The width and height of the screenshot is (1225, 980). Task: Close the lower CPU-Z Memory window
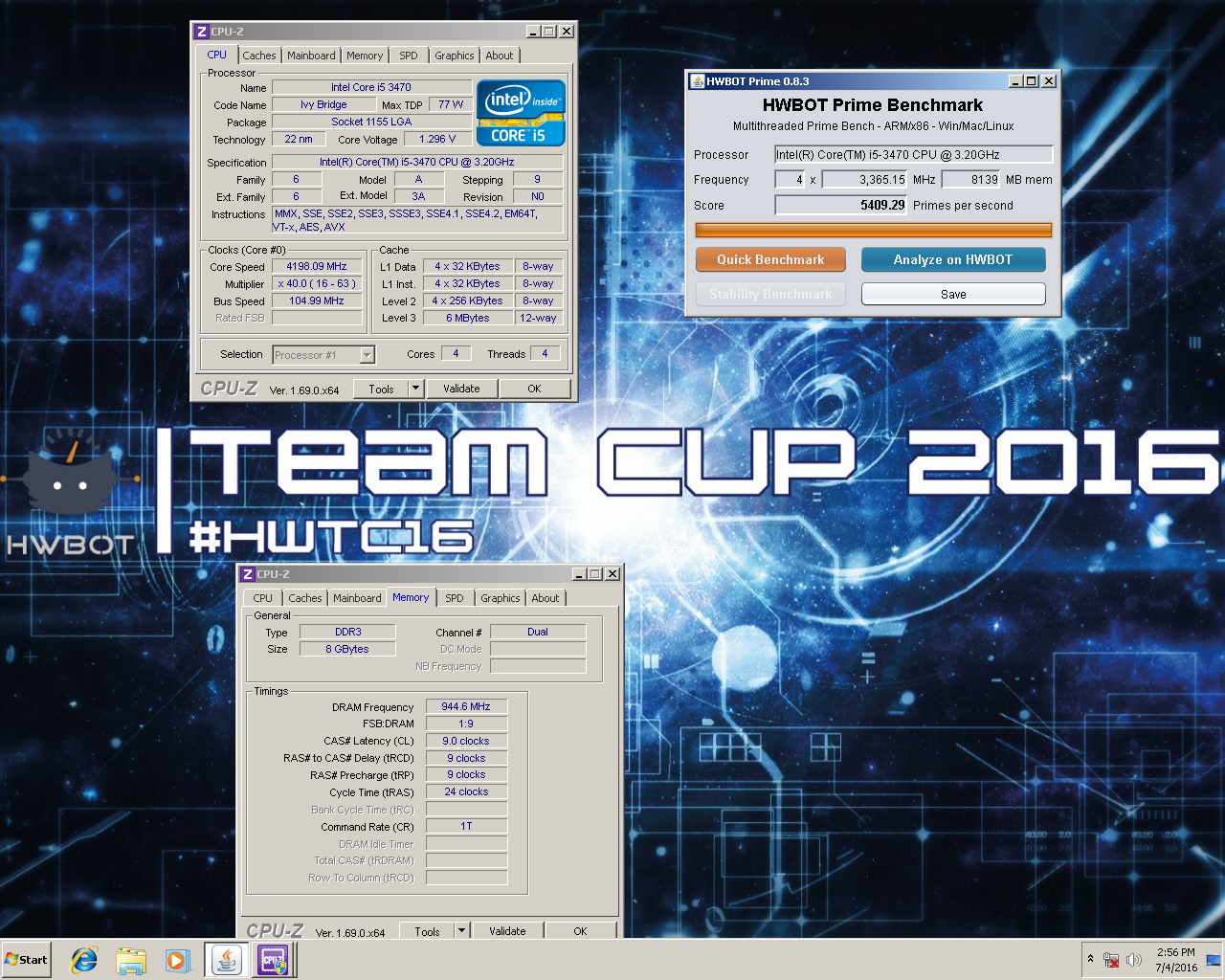click(612, 574)
